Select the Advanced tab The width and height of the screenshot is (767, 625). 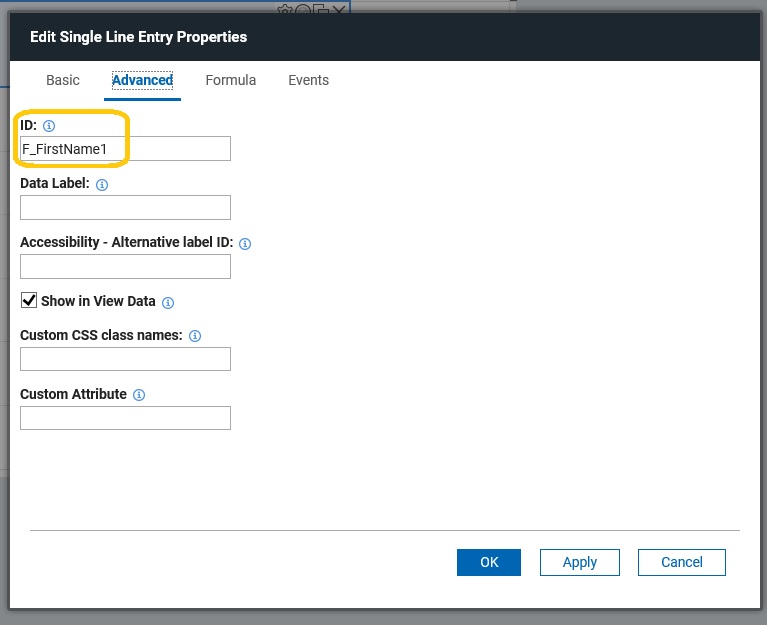(x=142, y=80)
